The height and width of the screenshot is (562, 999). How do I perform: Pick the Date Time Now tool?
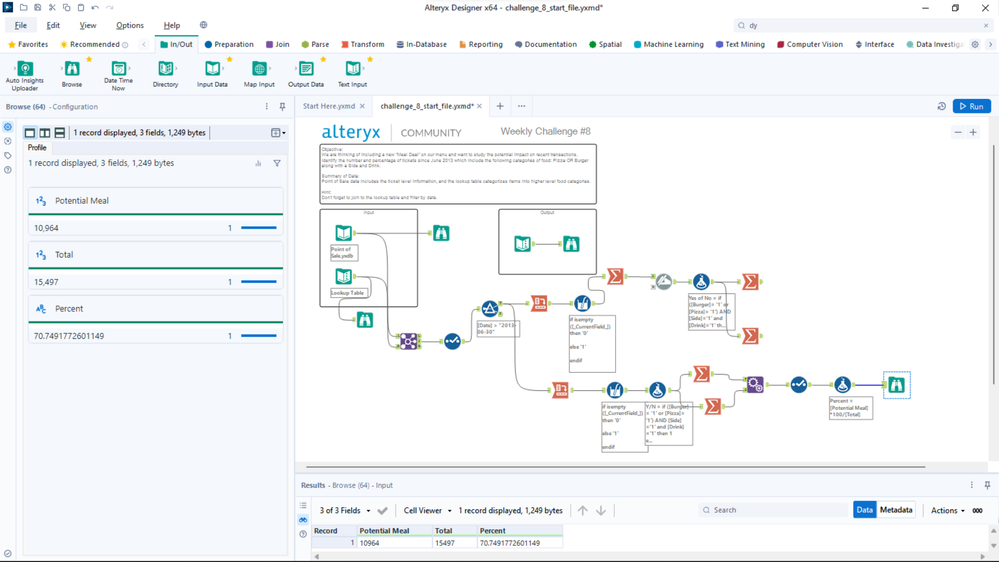point(119,75)
